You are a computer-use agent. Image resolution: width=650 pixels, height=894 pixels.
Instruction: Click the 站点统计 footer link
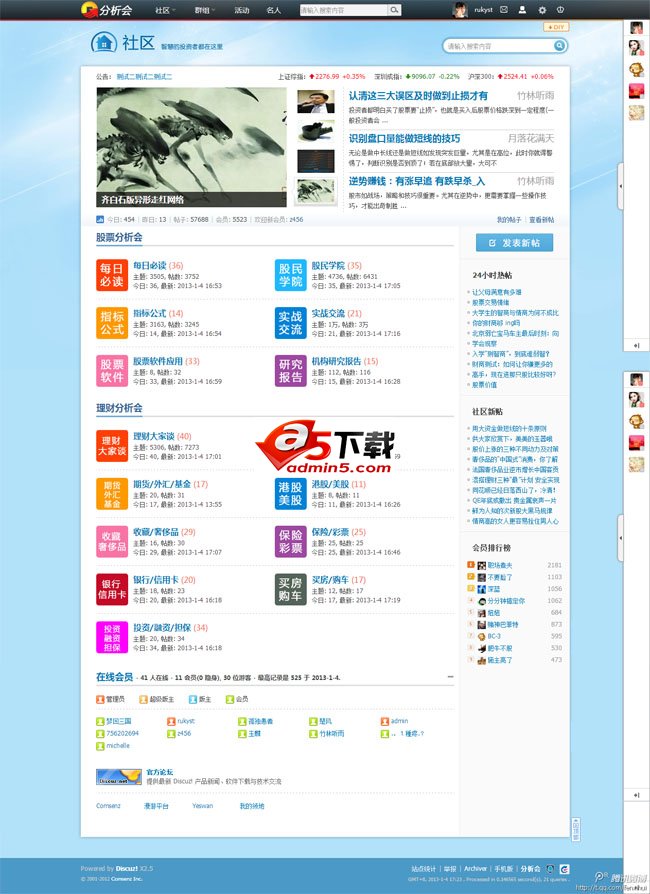coord(424,869)
